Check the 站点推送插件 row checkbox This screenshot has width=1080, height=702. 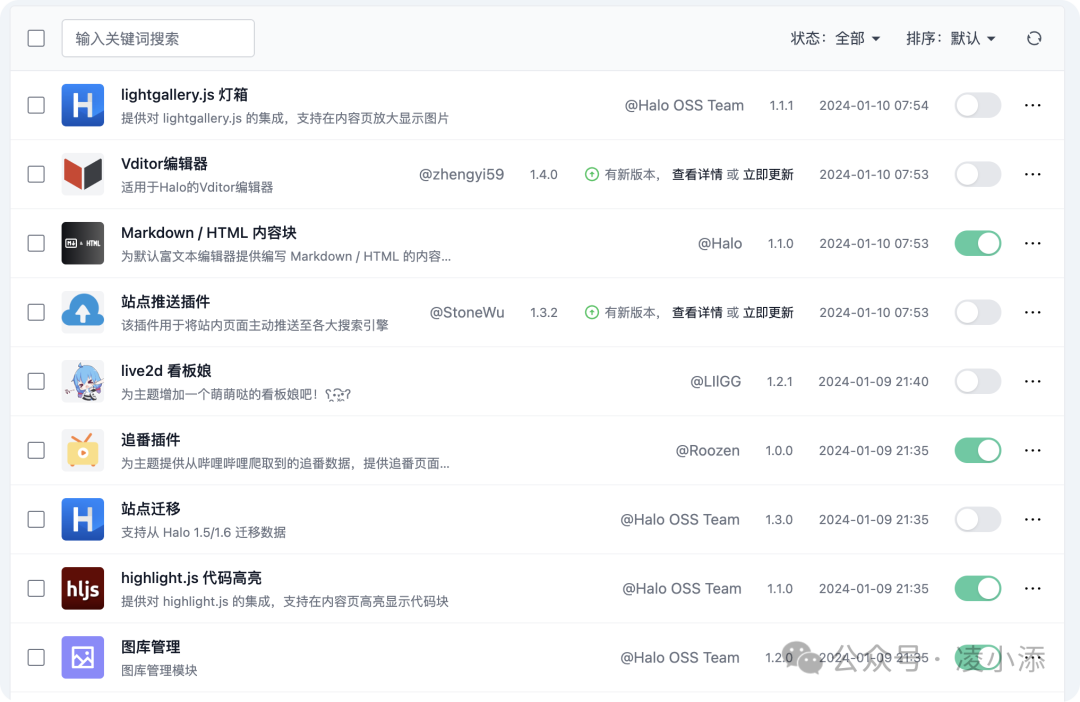(x=37, y=312)
